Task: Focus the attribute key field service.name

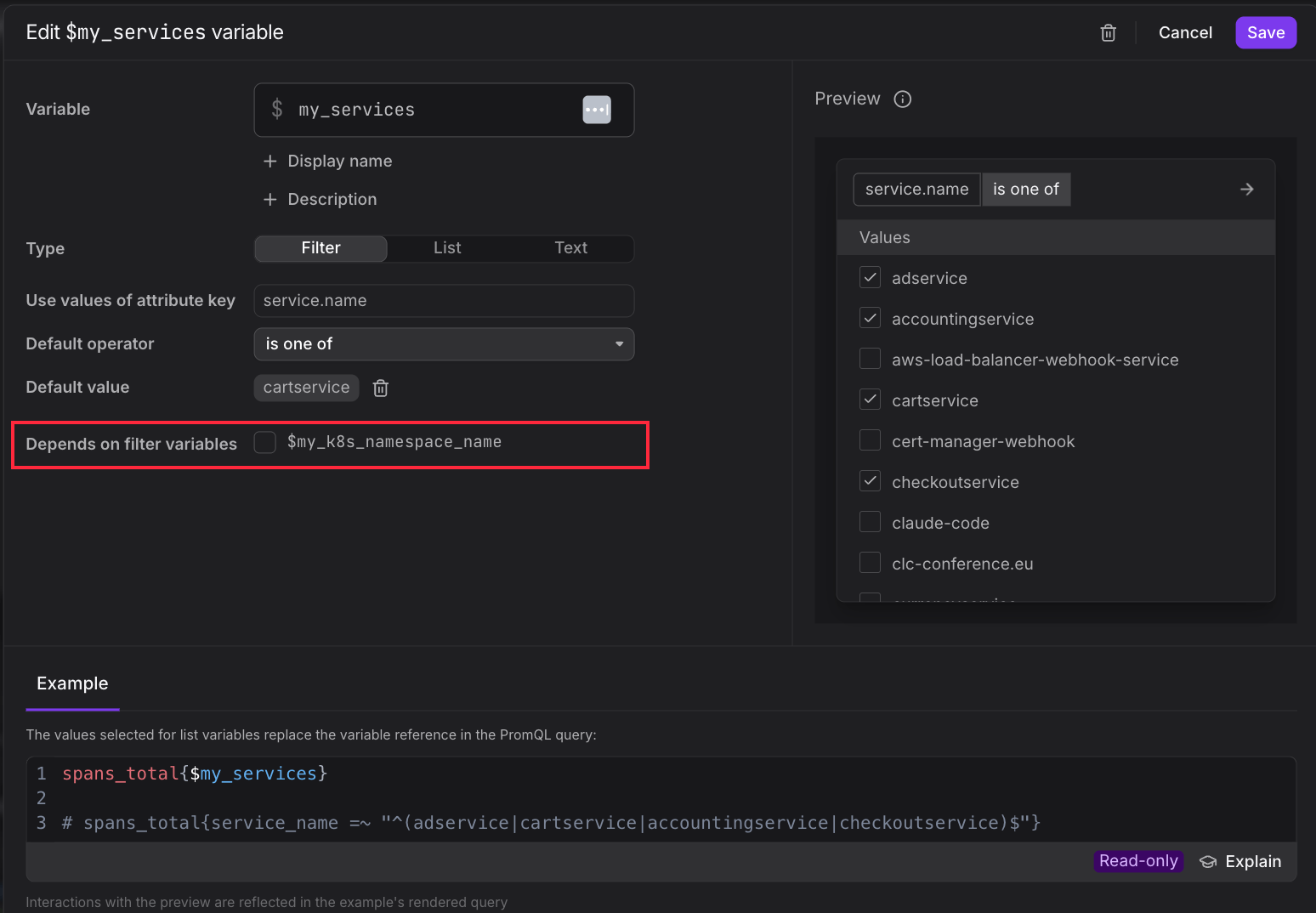Action: (444, 301)
